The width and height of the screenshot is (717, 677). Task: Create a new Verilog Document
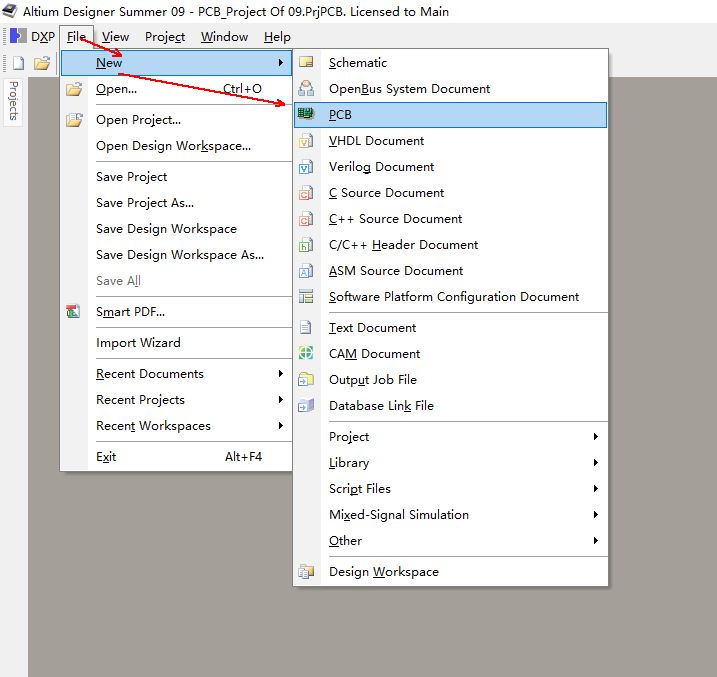coord(450,167)
